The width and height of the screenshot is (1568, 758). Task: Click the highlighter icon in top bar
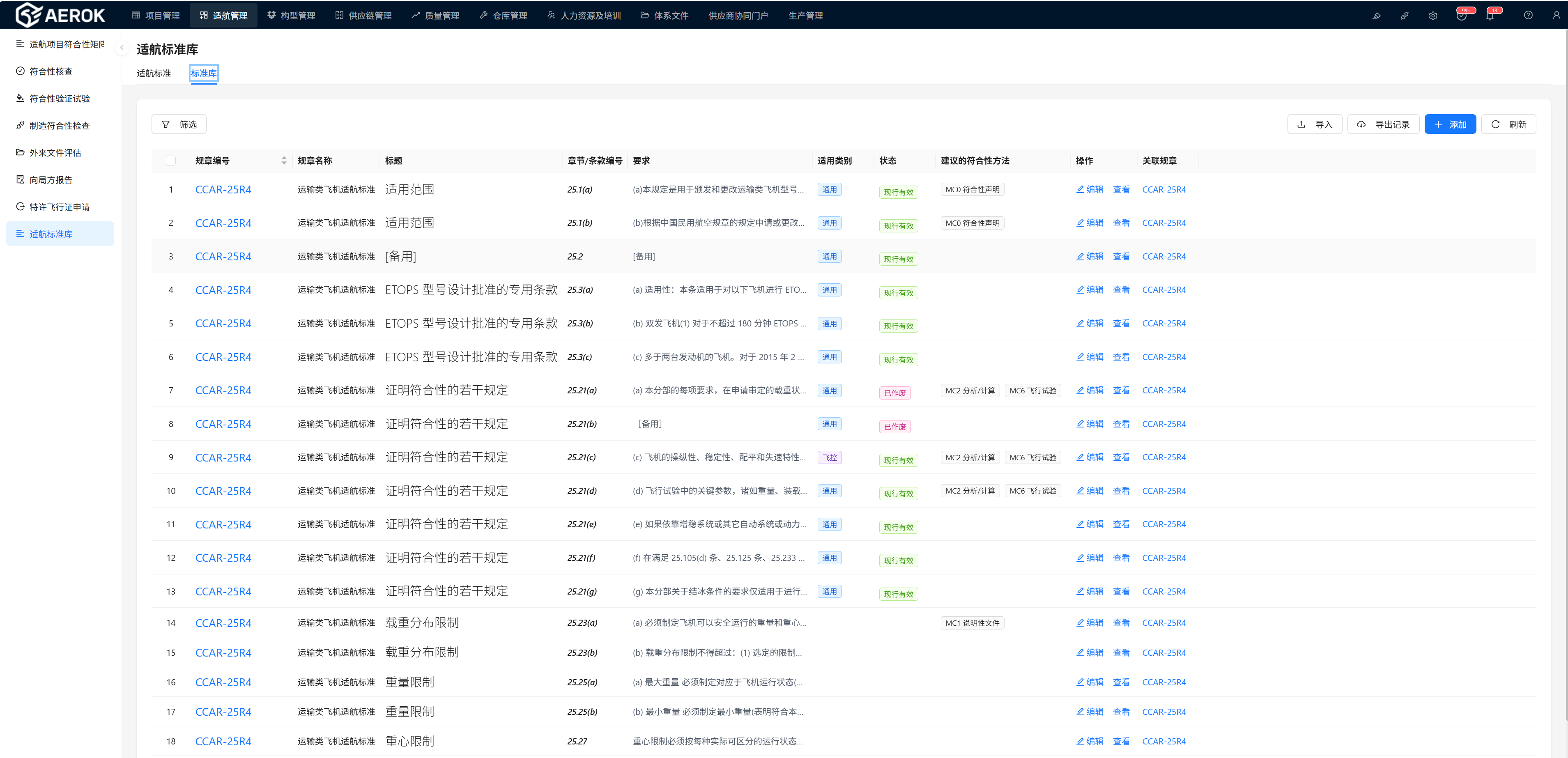click(1376, 16)
